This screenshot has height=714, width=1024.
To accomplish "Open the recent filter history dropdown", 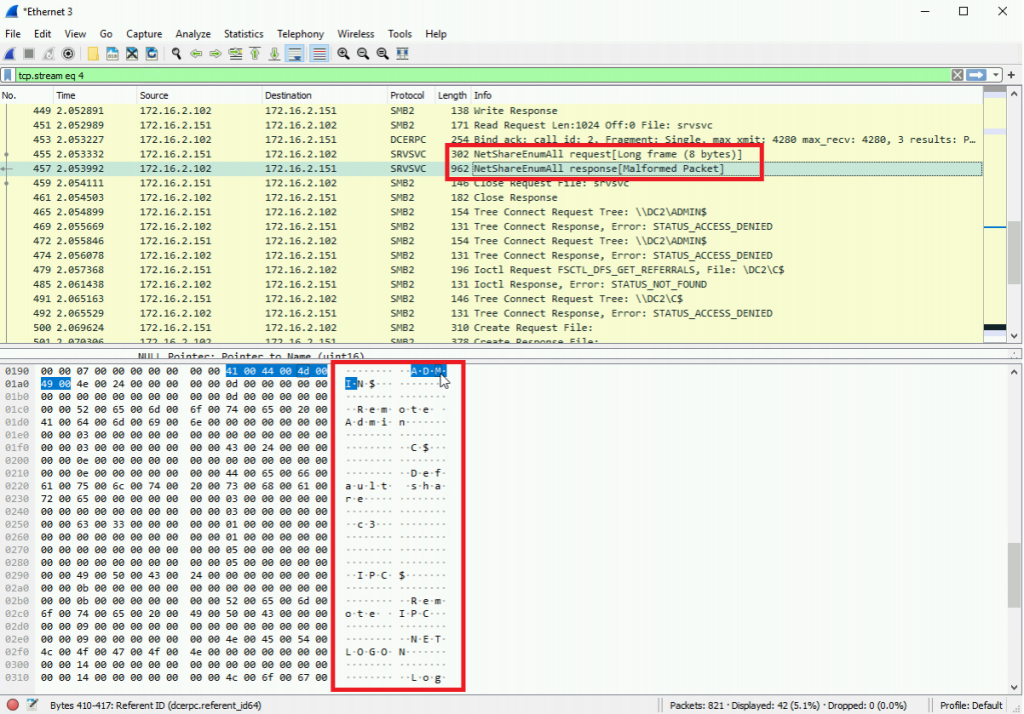I will tap(995, 76).
